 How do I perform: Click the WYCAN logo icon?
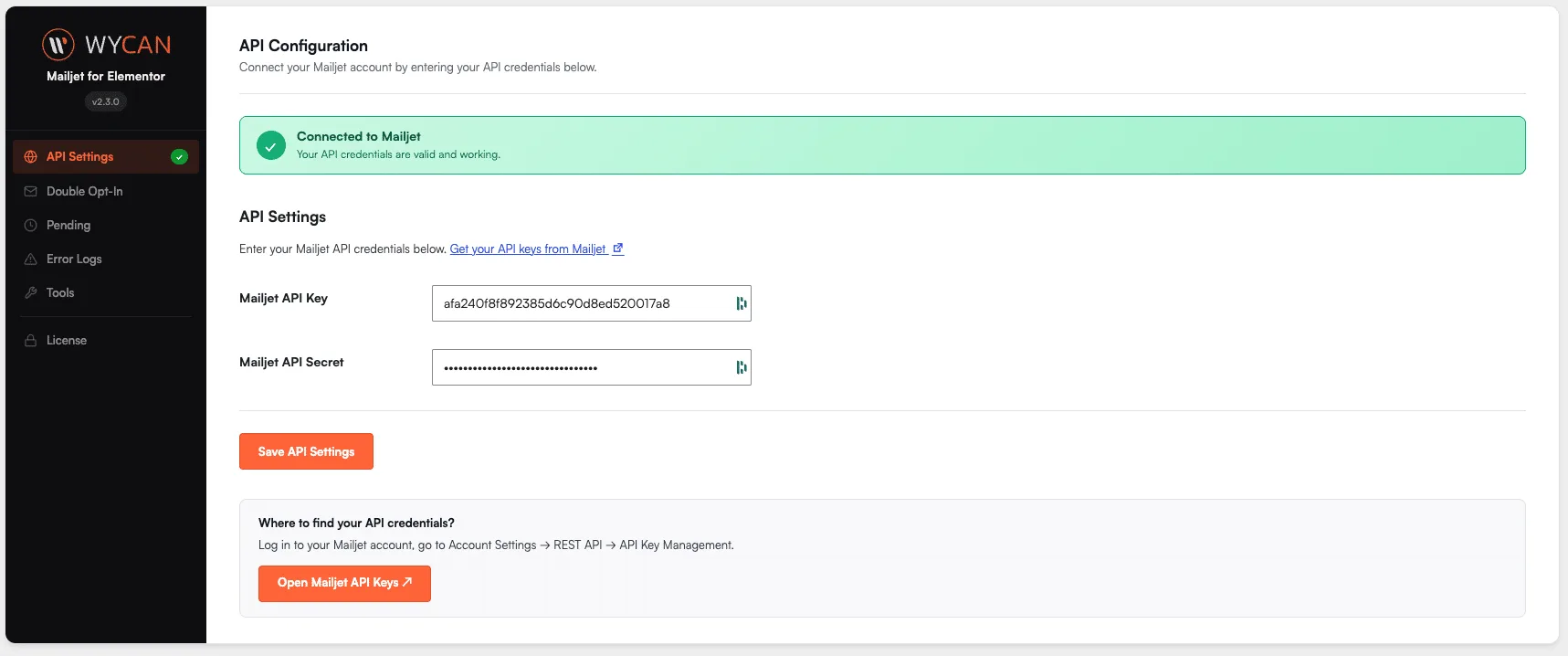click(x=58, y=44)
